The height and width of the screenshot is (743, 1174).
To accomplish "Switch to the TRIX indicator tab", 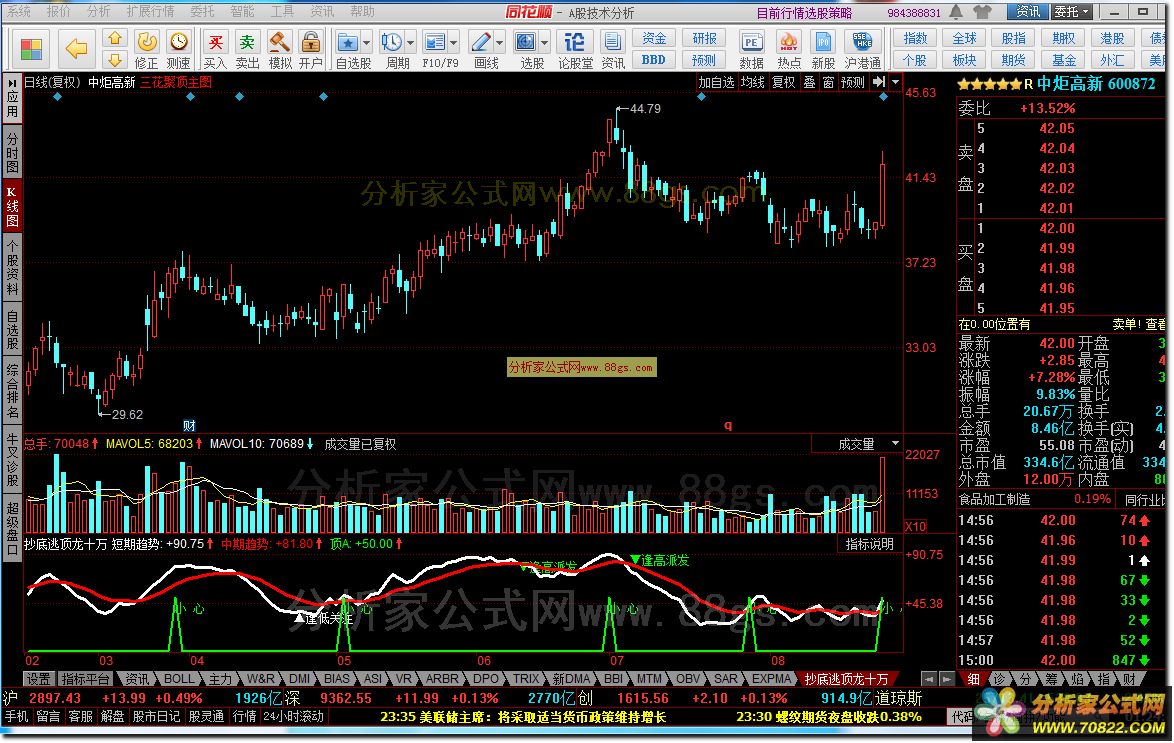I will 526,679.
